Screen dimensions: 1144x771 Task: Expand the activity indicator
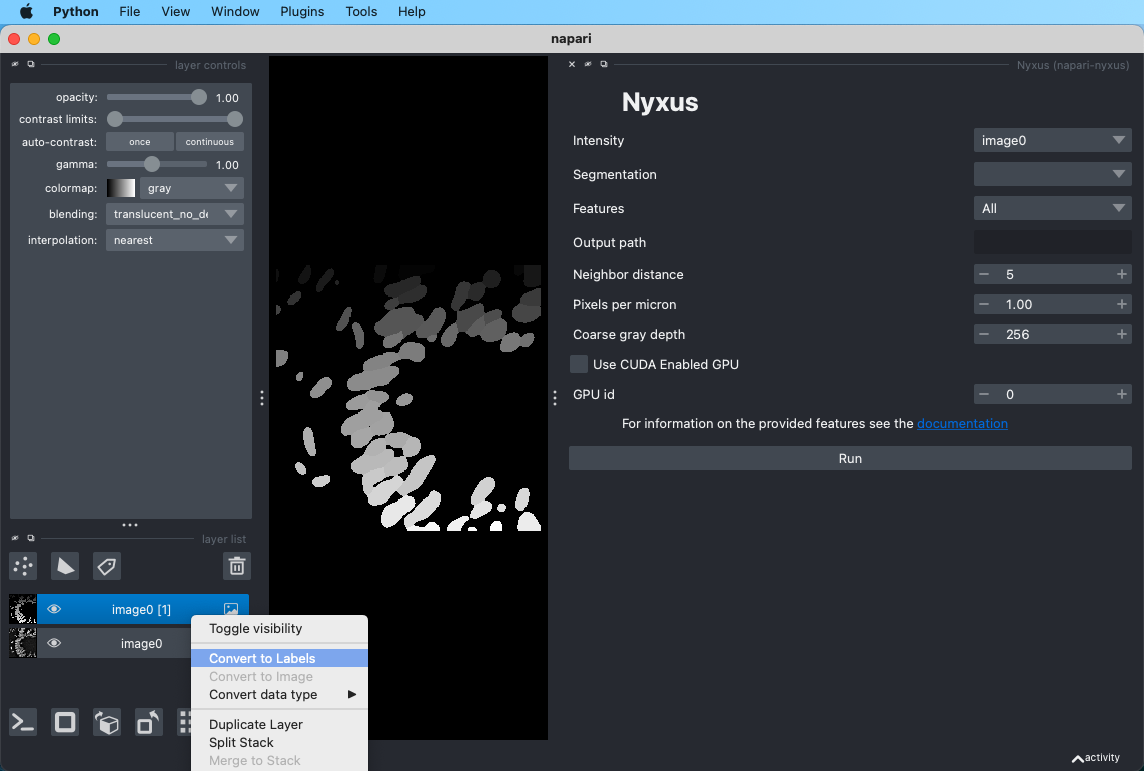[x=1095, y=758]
